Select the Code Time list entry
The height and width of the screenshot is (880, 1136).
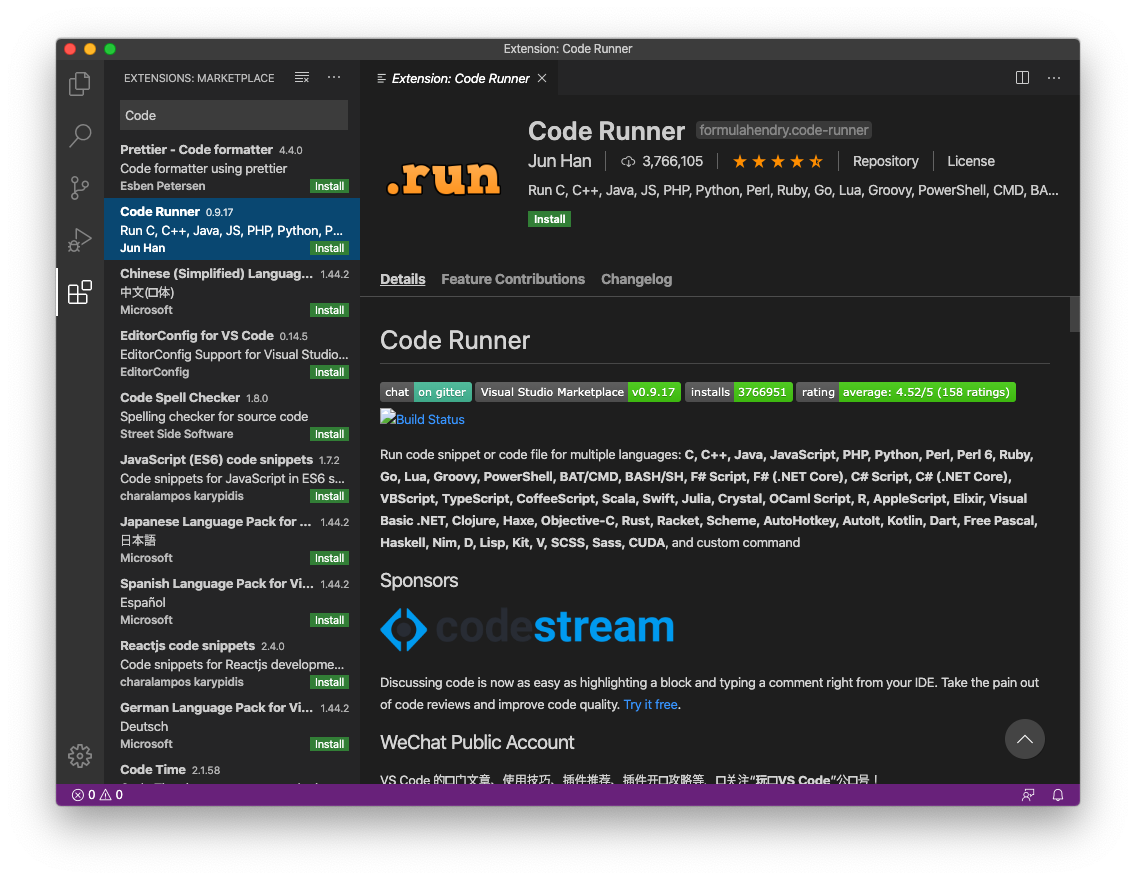point(232,771)
